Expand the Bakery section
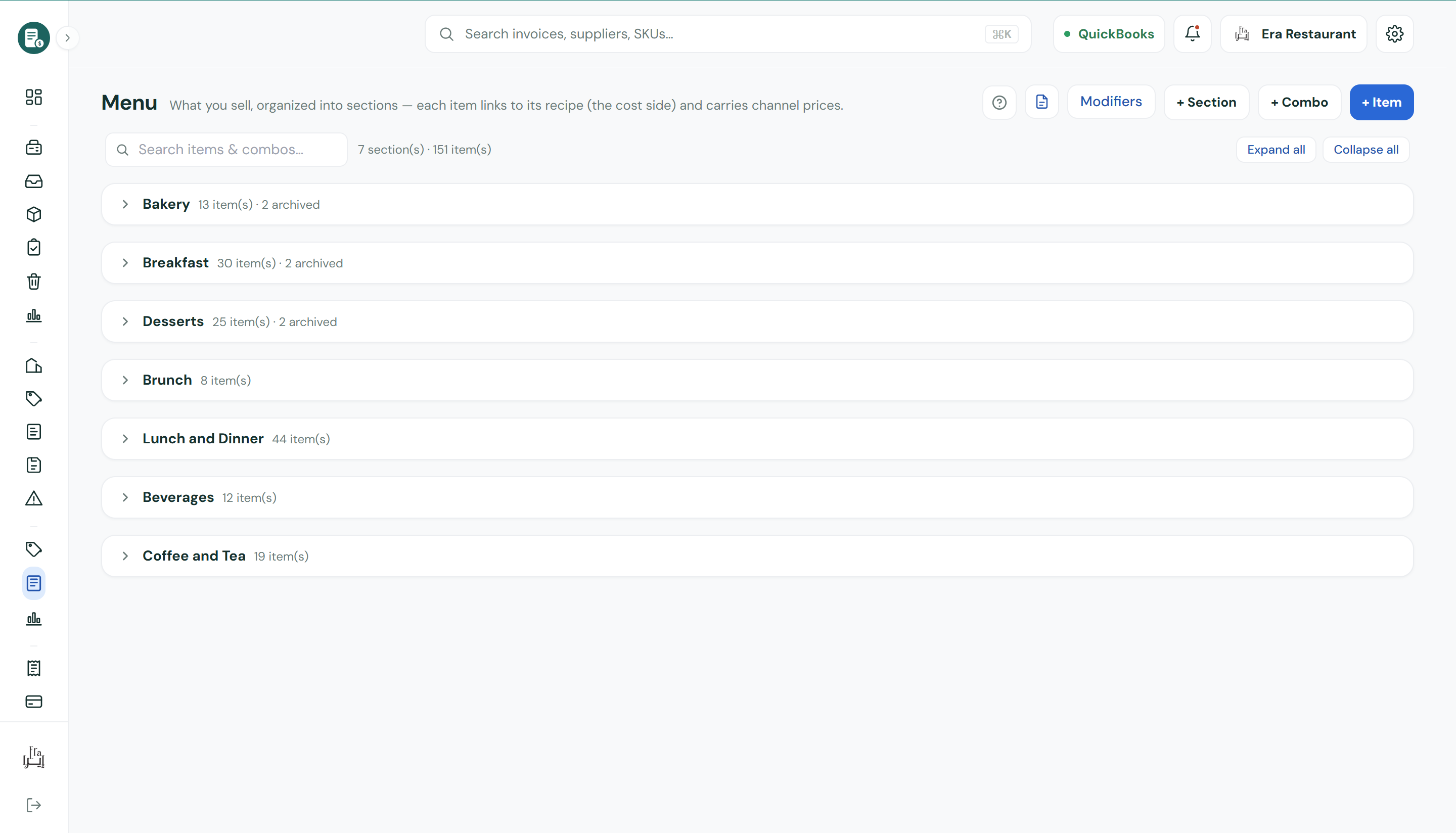Image resolution: width=1456 pixels, height=833 pixels. 757,204
